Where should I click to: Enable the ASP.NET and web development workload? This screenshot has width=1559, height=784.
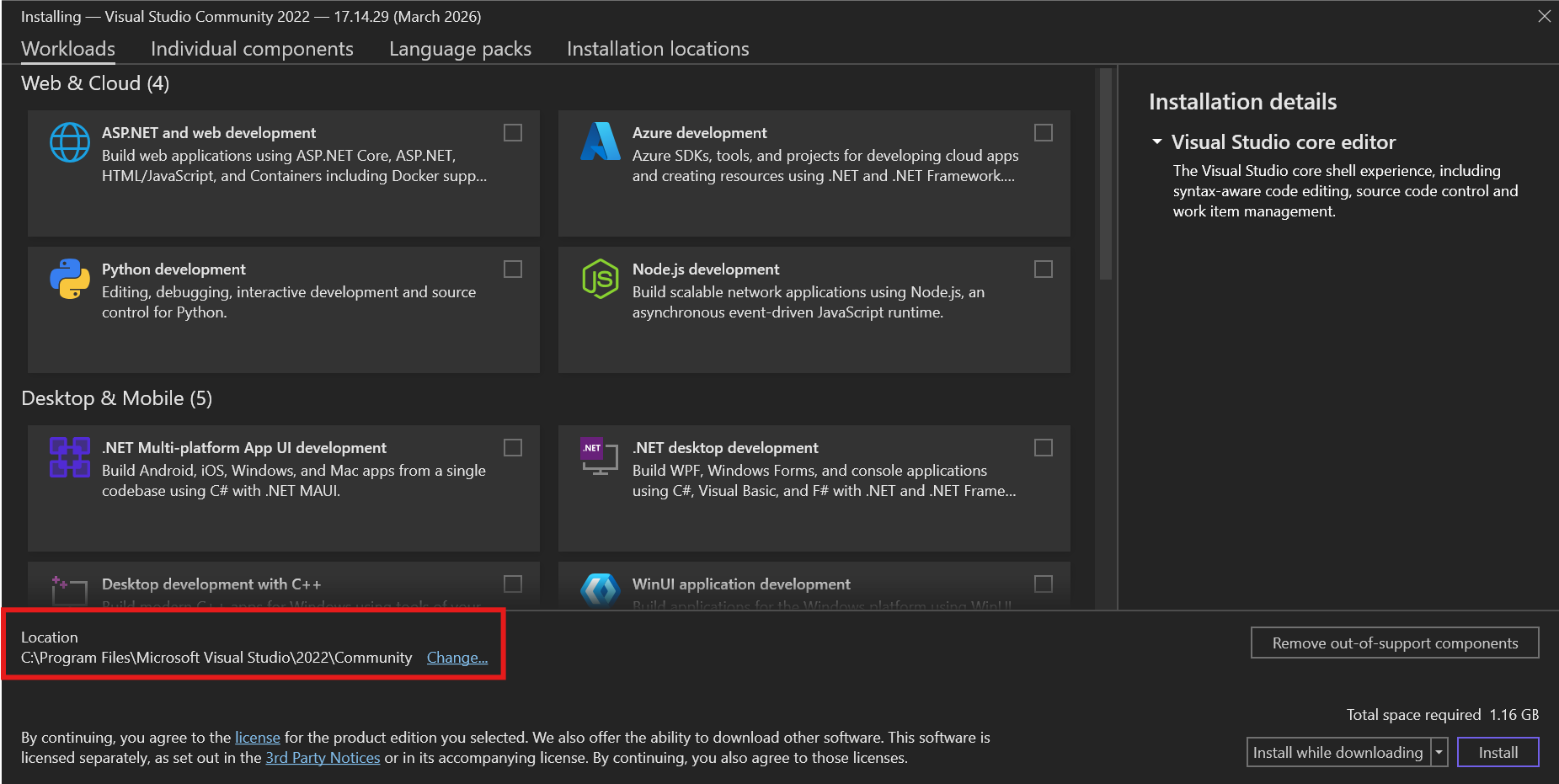(x=513, y=133)
